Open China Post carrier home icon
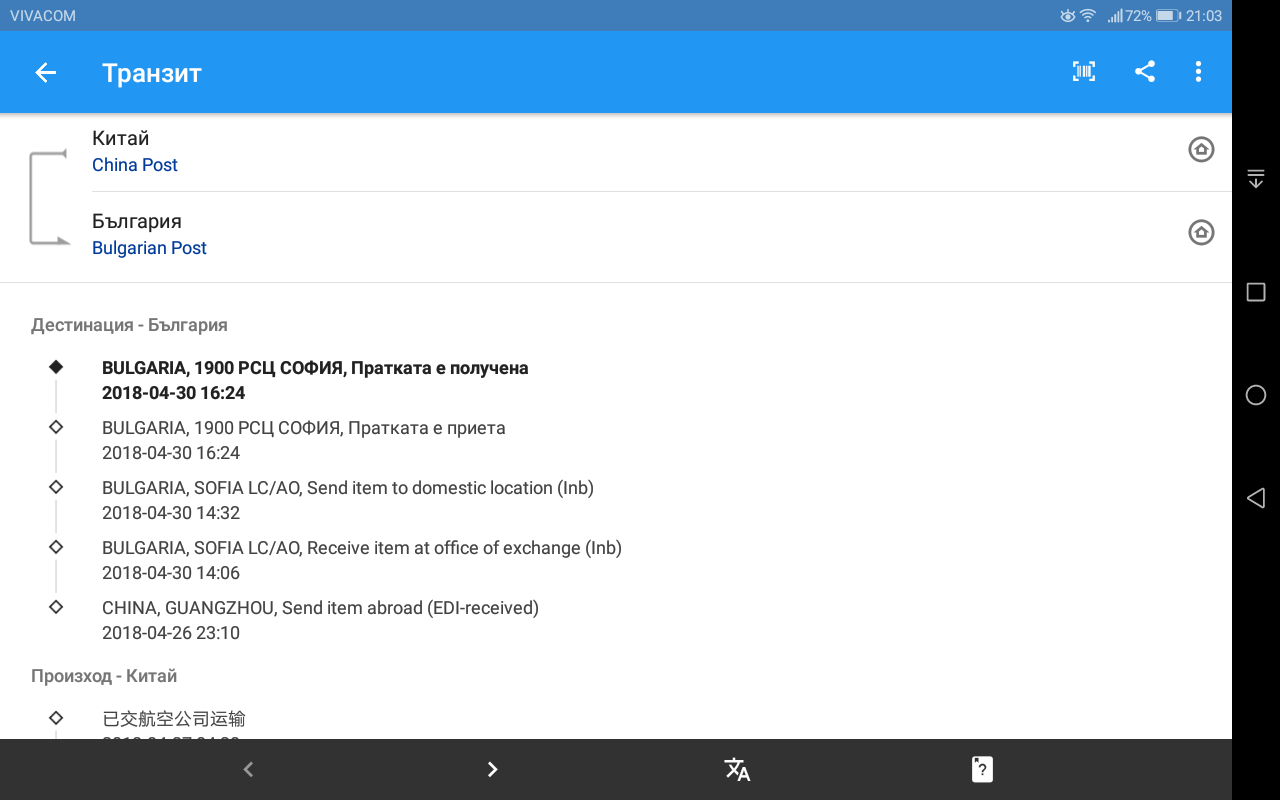 point(1201,149)
